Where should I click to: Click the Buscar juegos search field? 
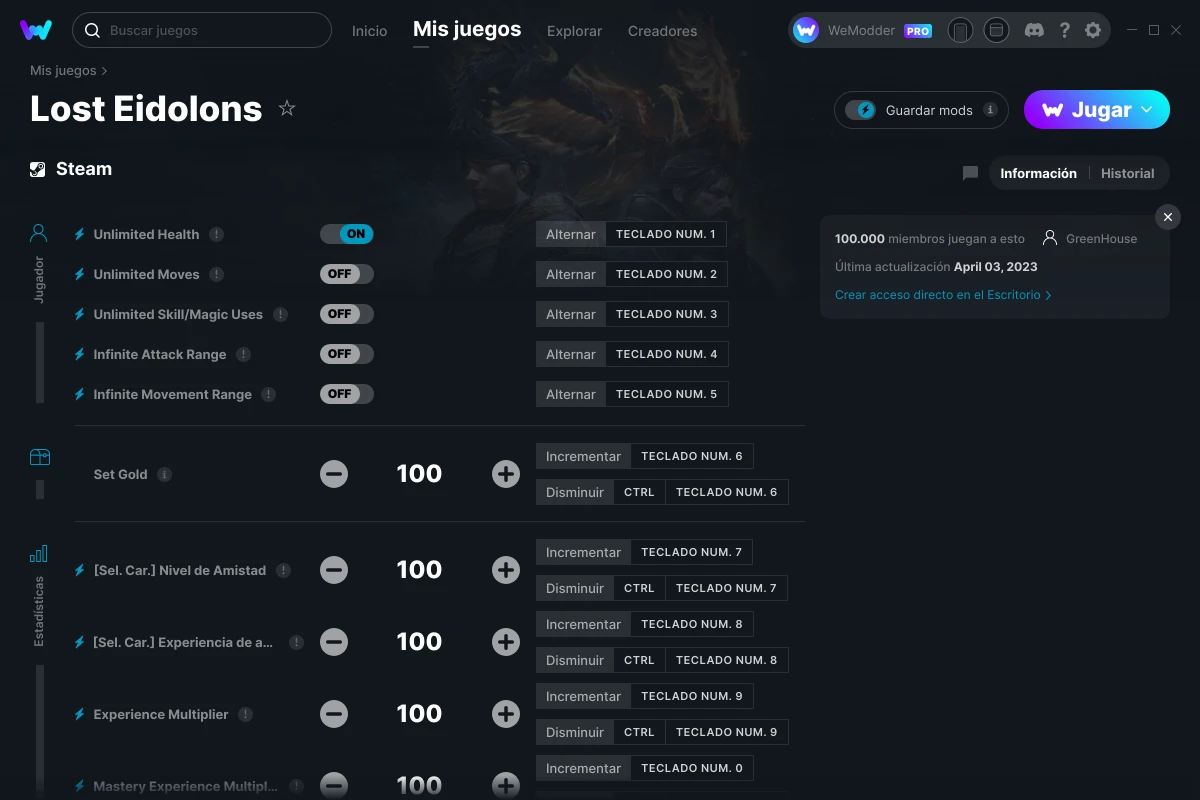click(x=200, y=30)
